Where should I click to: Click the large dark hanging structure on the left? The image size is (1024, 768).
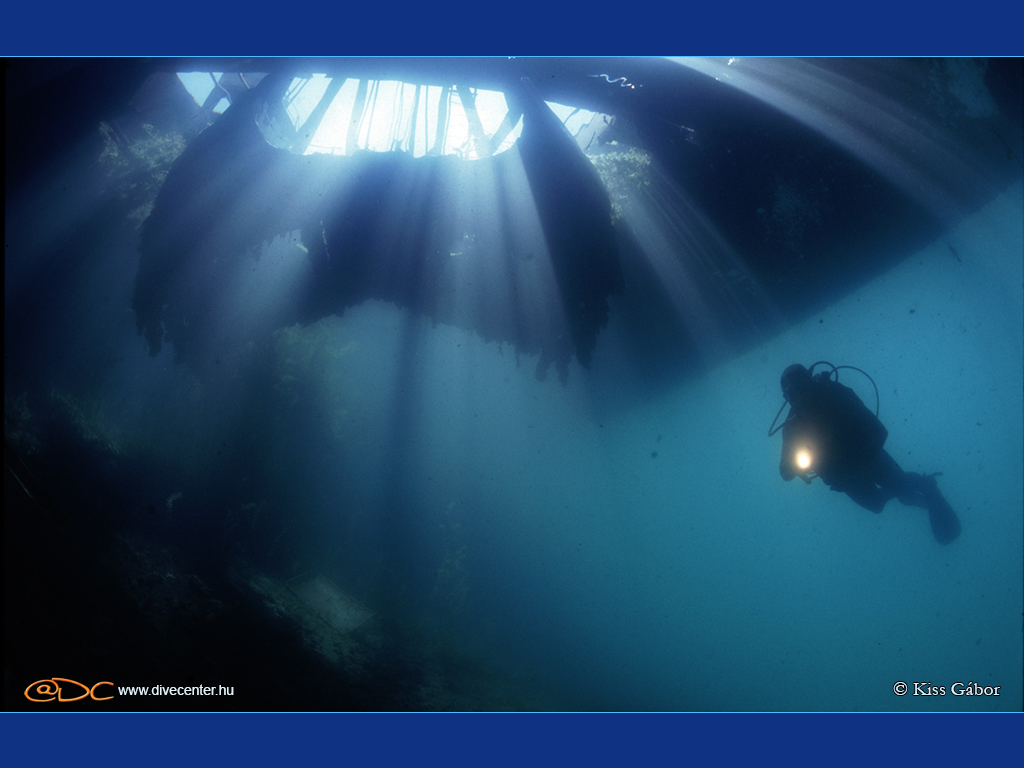[x=200, y=250]
